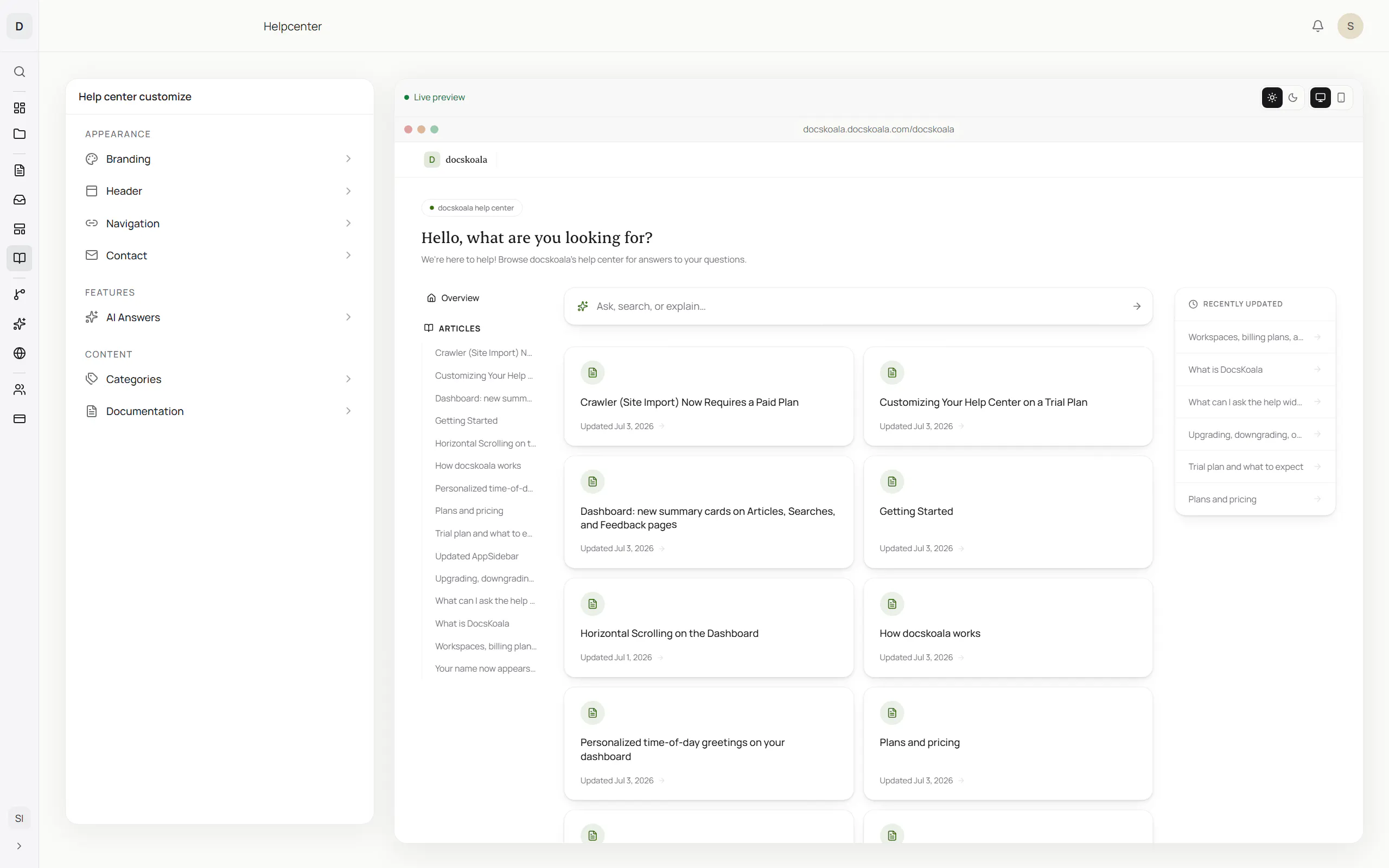Expand the Contact row chevron
1389x868 pixels.
(x=348, y=256)
